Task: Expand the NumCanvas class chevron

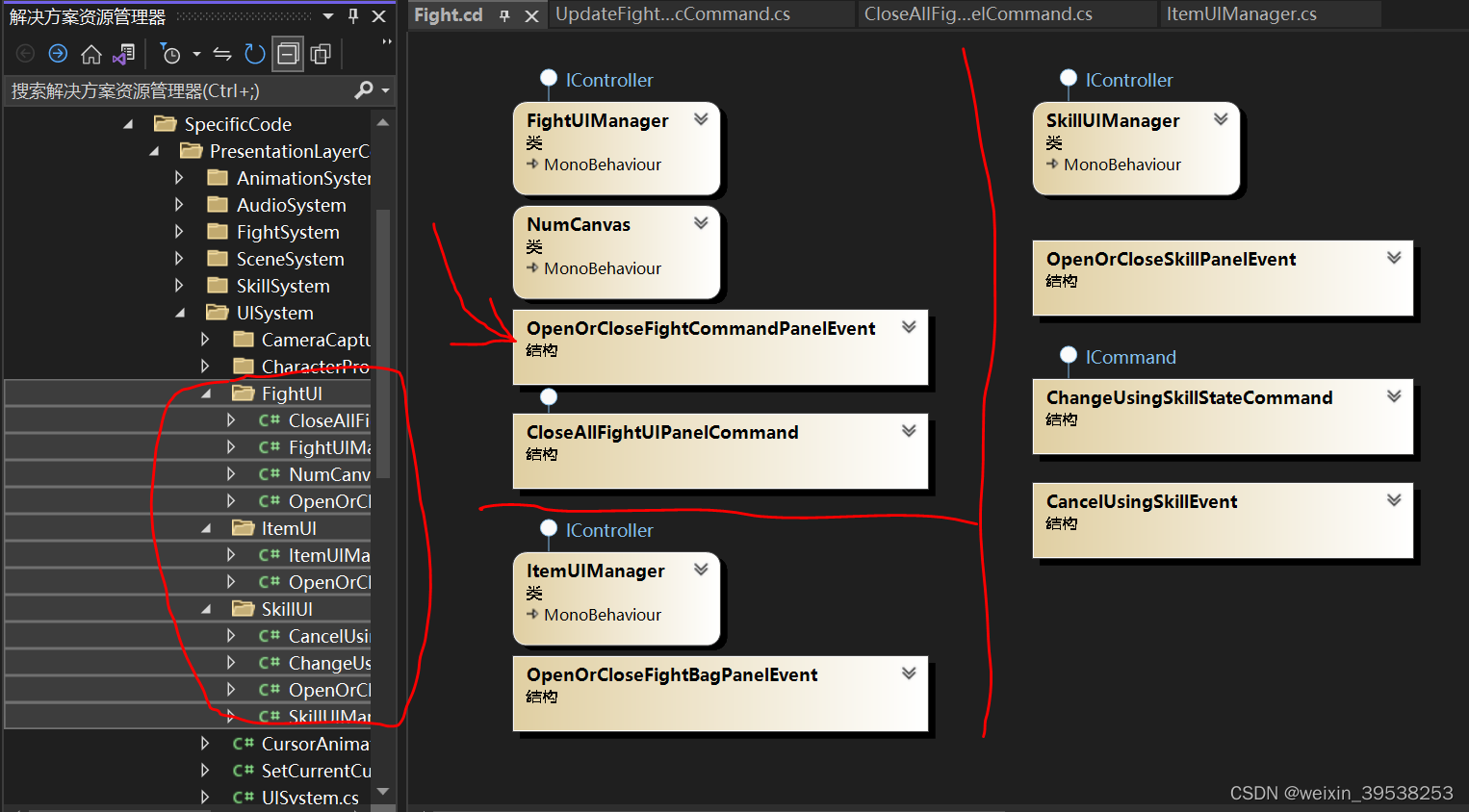Action: pyautogui.click(x=701, y=223)
